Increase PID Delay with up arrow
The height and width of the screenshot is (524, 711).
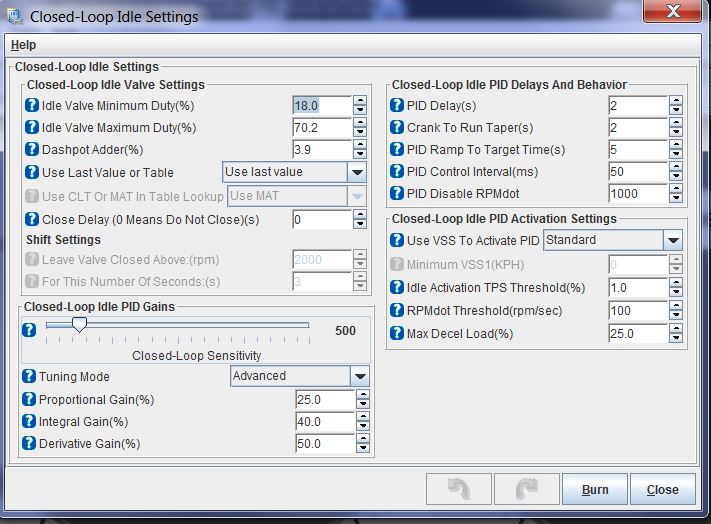[676, 101]
